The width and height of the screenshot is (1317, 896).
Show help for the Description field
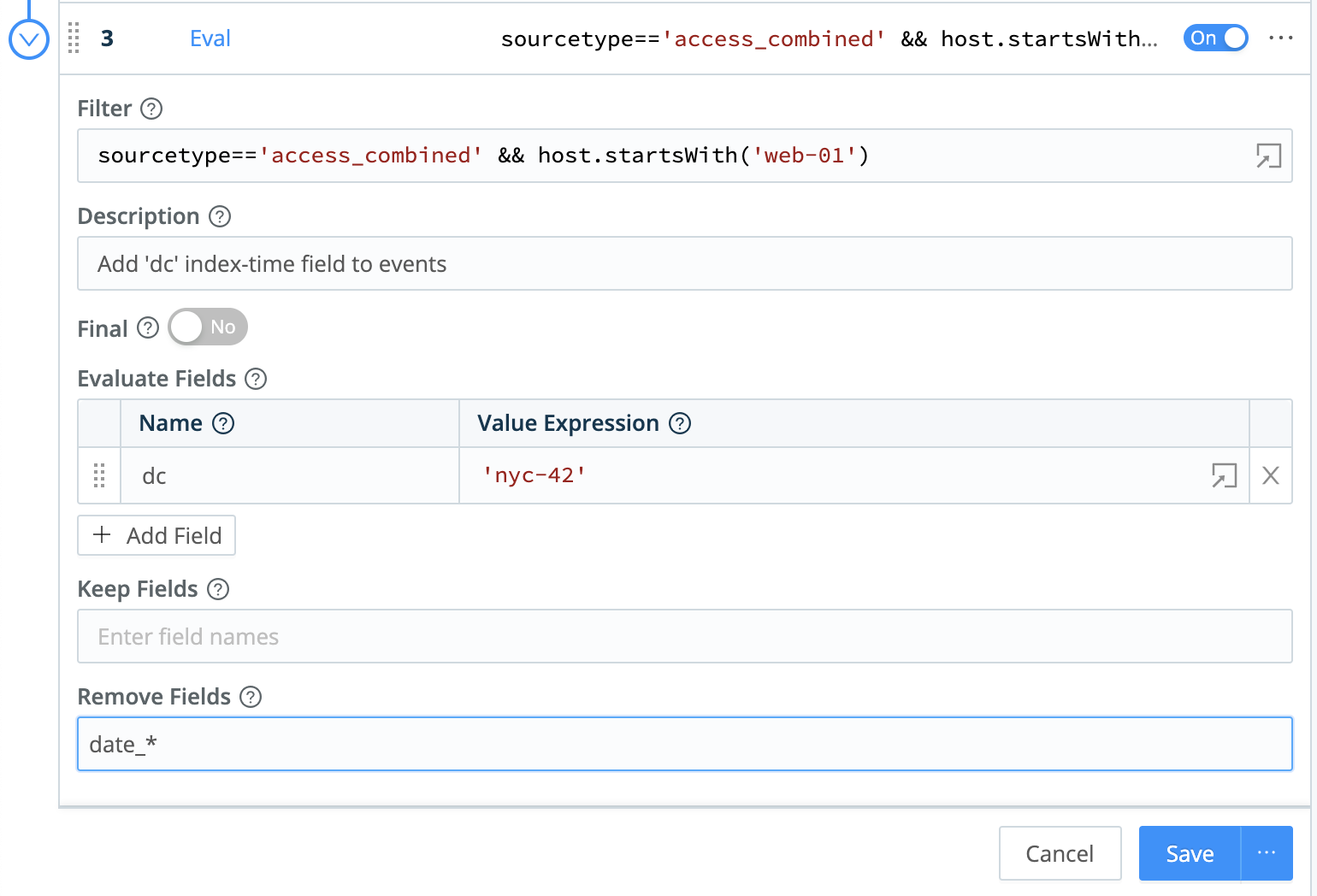[x=220, y=216]
